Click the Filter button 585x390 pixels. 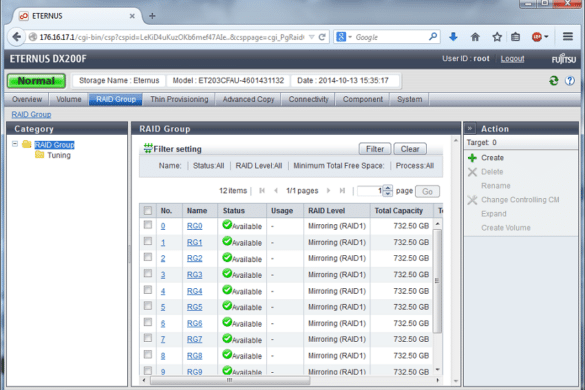(375, 149)
